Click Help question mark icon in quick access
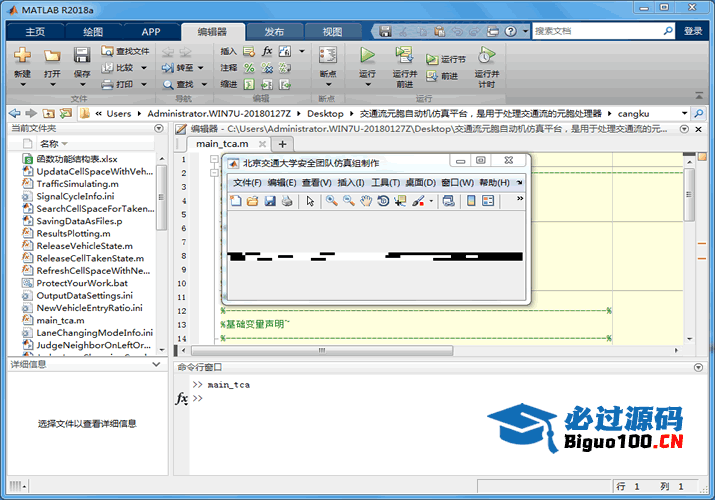The width and height of the screenshot is (715, 500). [x=510, y=31]
